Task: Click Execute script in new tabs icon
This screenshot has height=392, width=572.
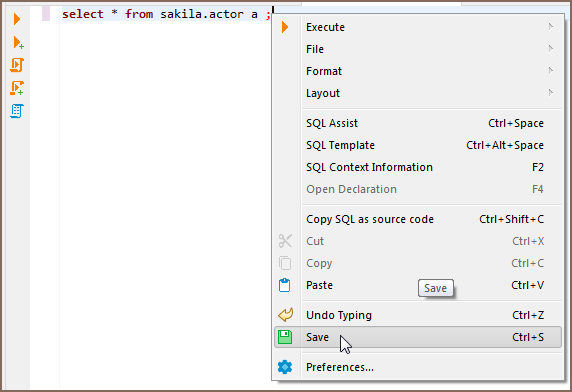Action: pos(17,88)
